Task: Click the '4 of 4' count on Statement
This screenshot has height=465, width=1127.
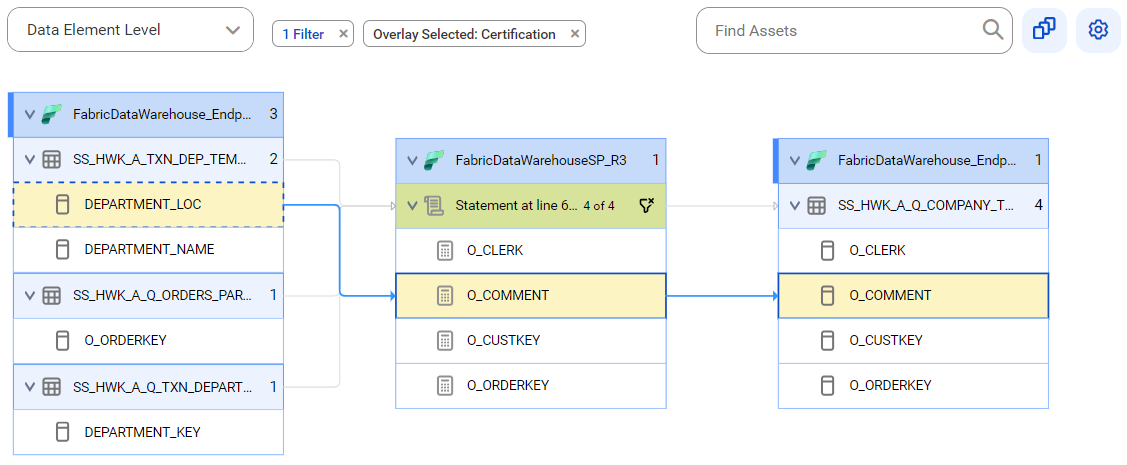Action: tap(599, 206)
